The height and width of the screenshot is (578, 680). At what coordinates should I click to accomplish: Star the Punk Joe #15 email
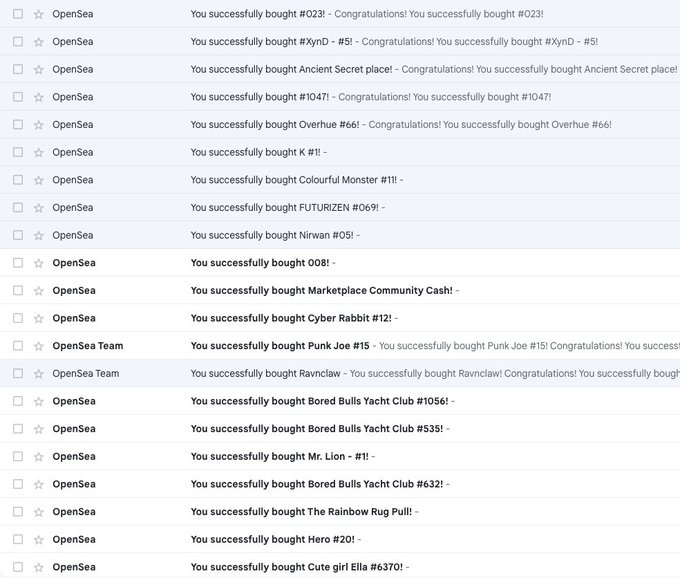click(39, 346)
